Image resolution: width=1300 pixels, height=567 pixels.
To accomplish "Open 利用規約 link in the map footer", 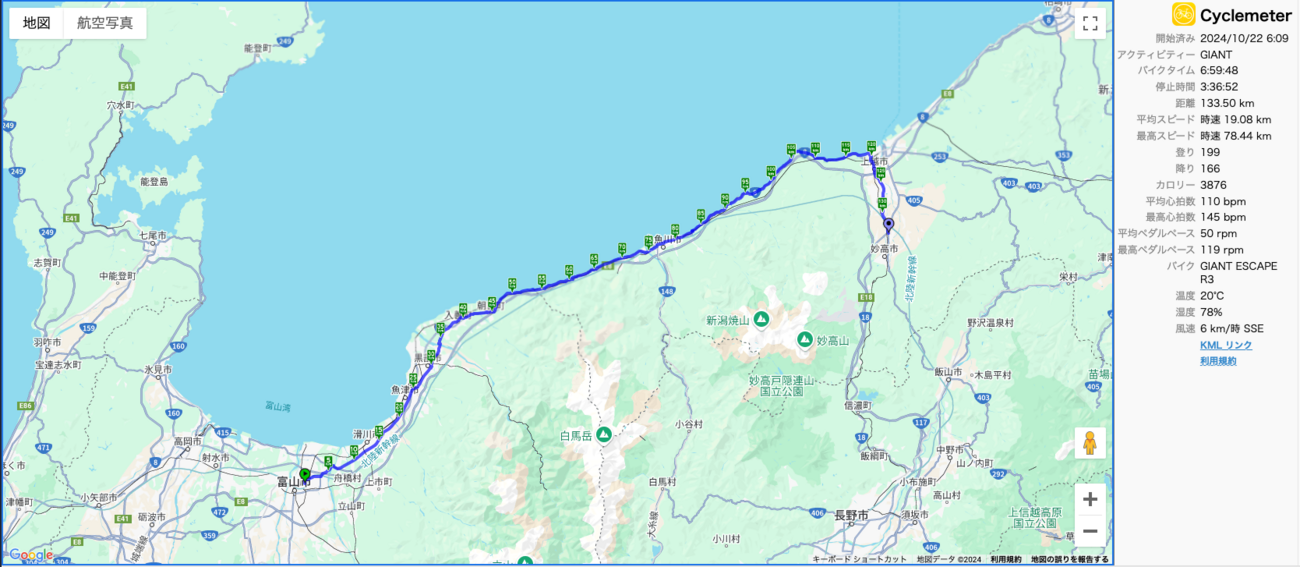I will click(1006, 559).
